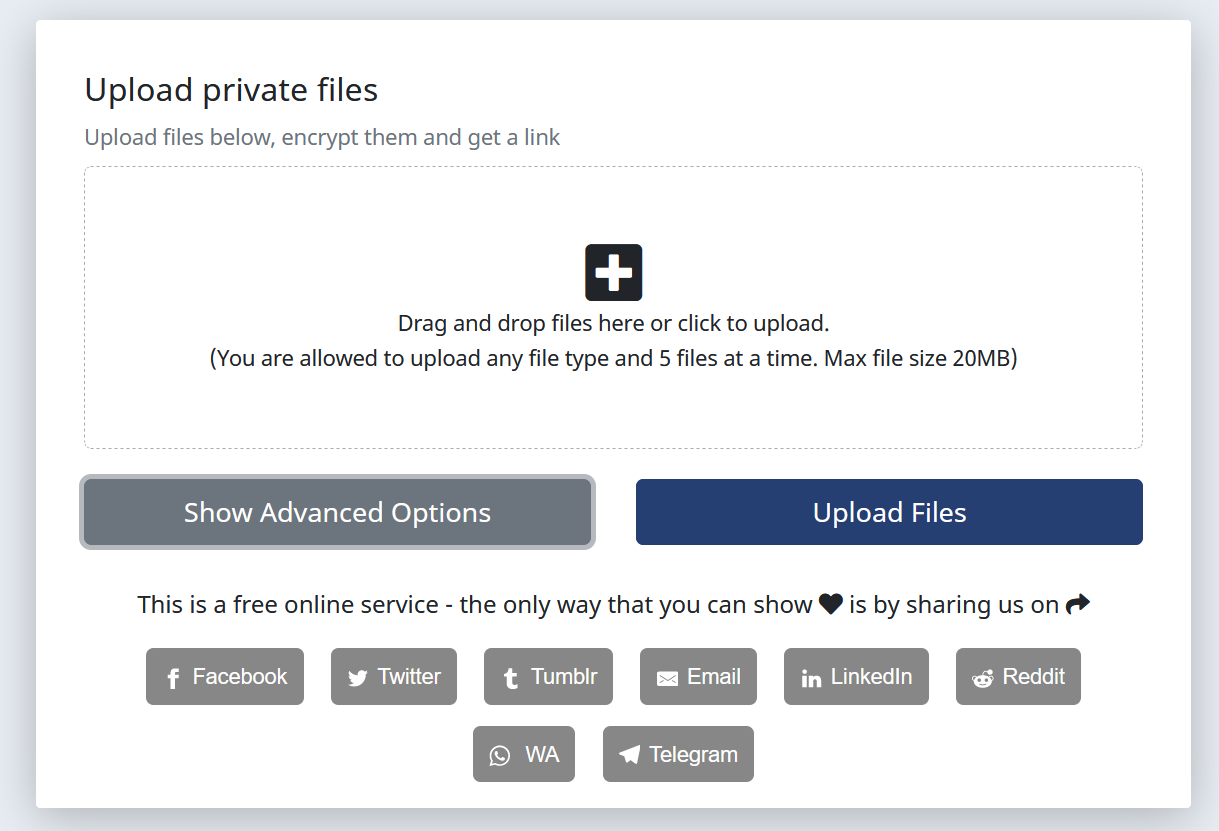Click the plus icon in the upload area
Viewport: 1219px width, 831px height.
tap(613, 271)
